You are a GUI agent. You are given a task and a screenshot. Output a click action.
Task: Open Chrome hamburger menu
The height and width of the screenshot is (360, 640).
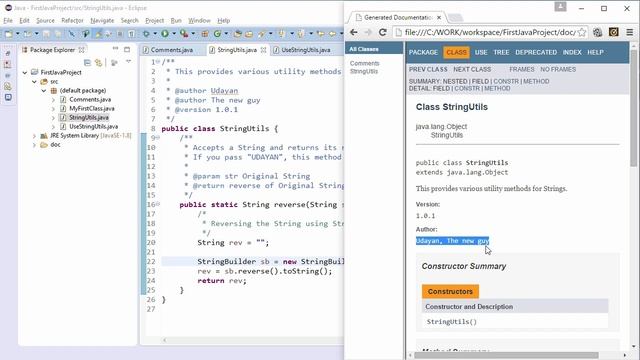point(630,32)
